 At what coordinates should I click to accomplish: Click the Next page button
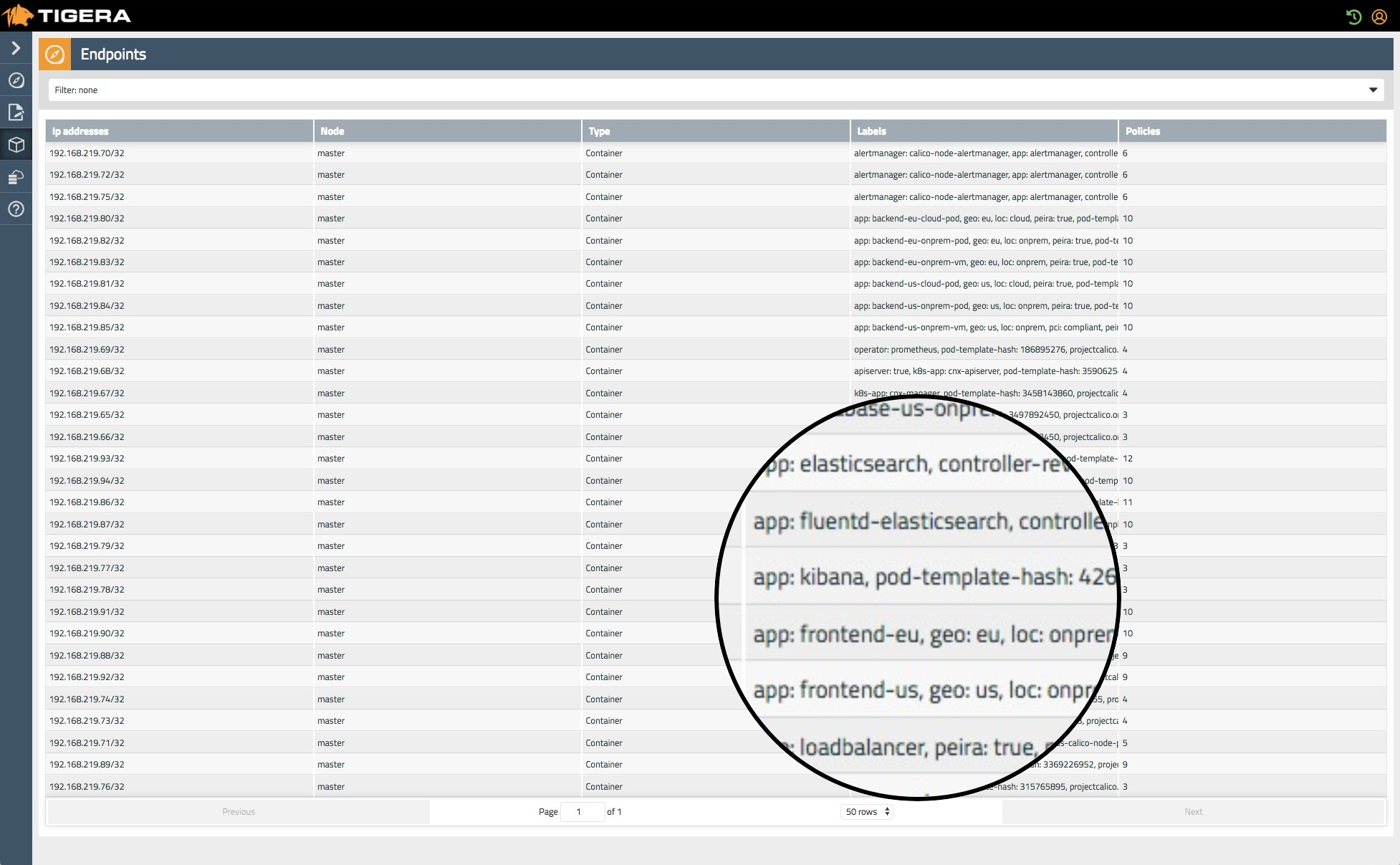click(1193, 812)
